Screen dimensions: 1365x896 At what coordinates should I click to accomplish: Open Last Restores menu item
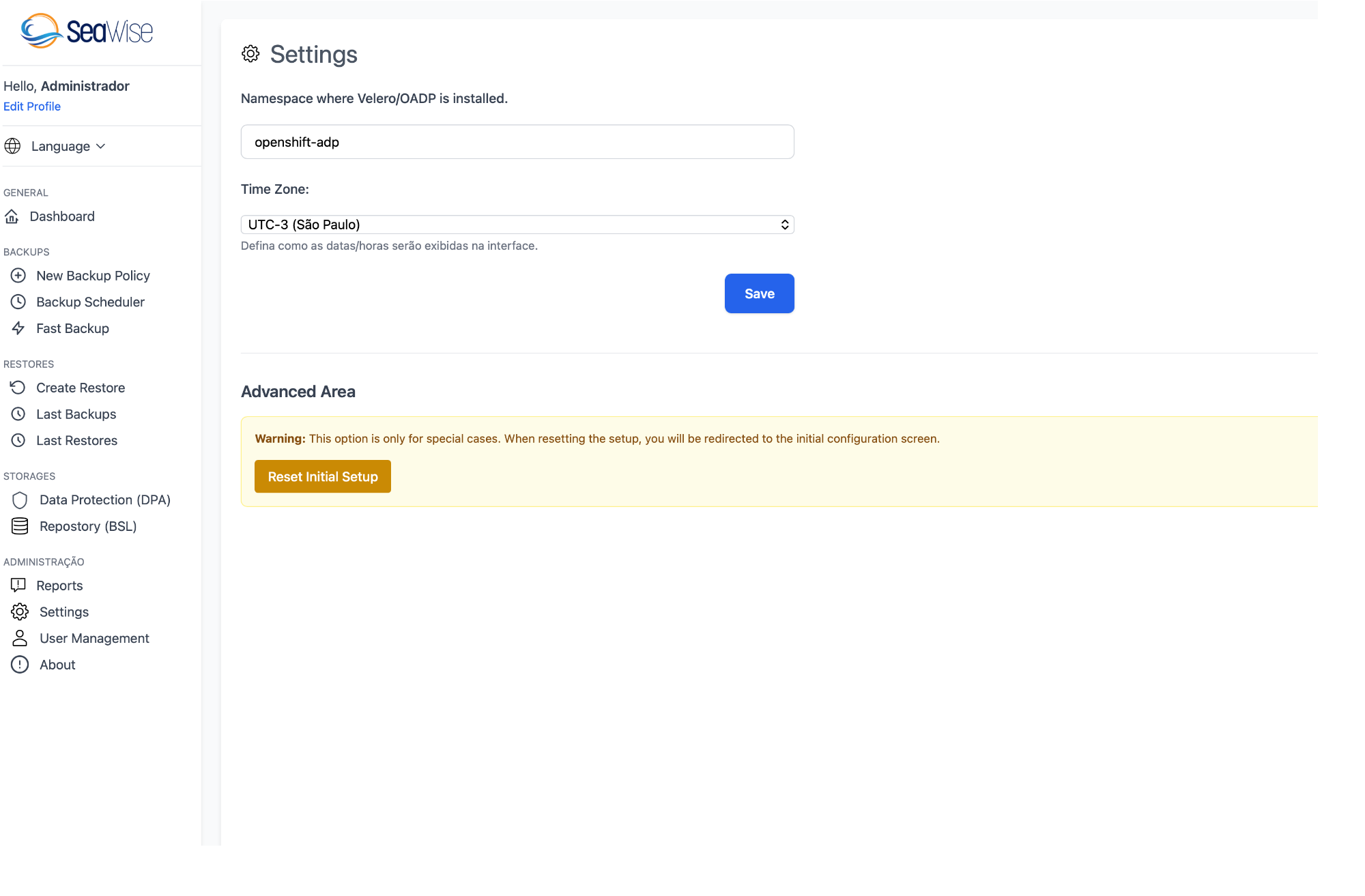coord(76,441)
